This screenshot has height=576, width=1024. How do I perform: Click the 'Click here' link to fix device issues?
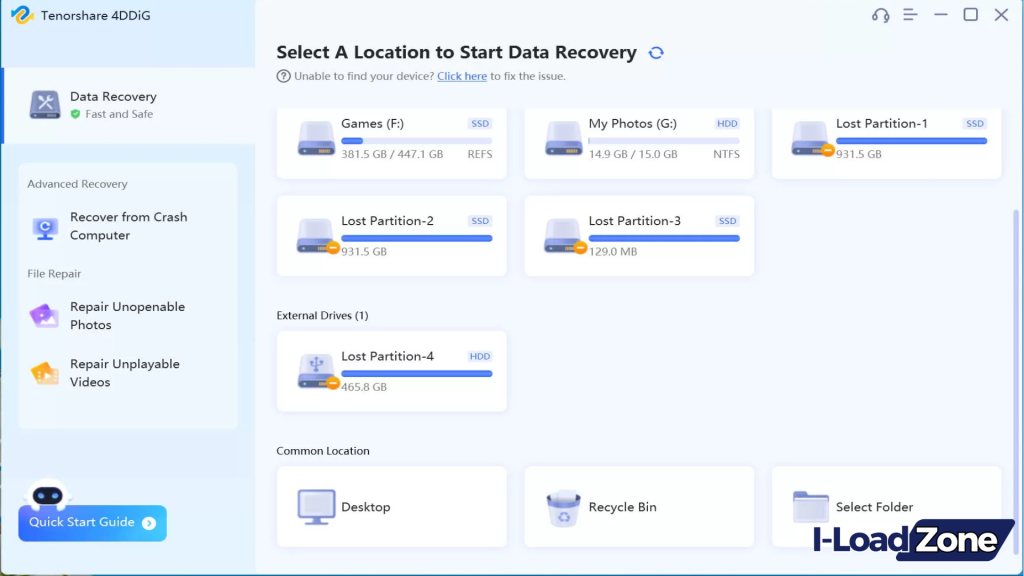coord(461,75)
